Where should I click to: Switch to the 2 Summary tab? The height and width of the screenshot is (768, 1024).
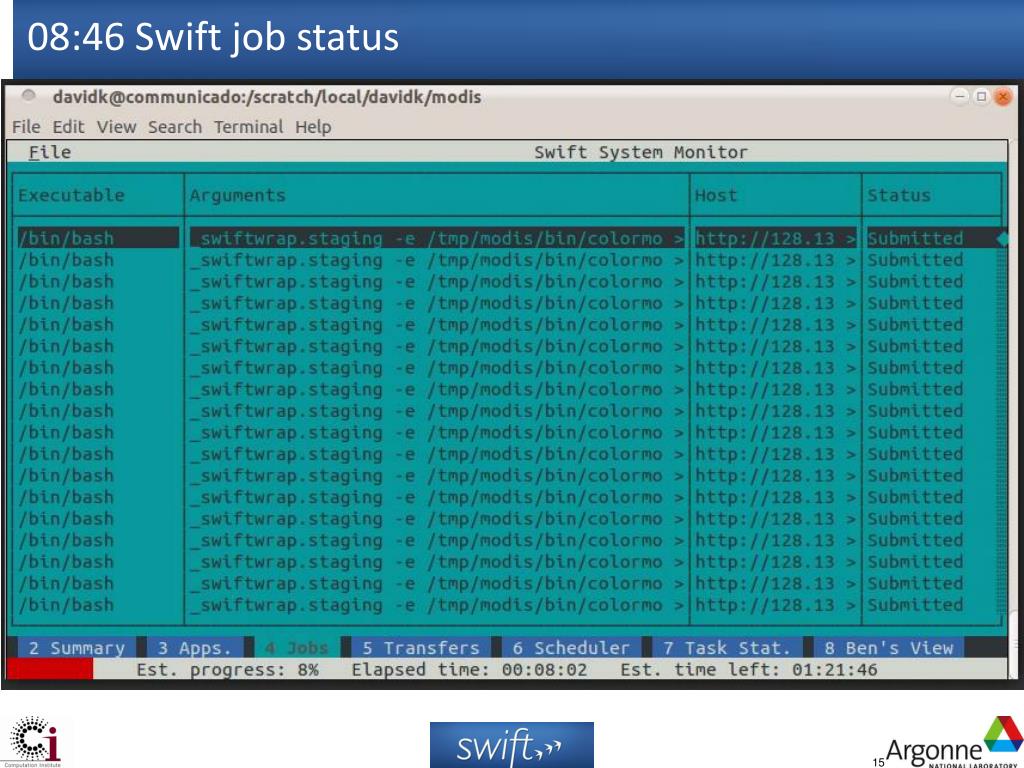click(x=76, y=648)
